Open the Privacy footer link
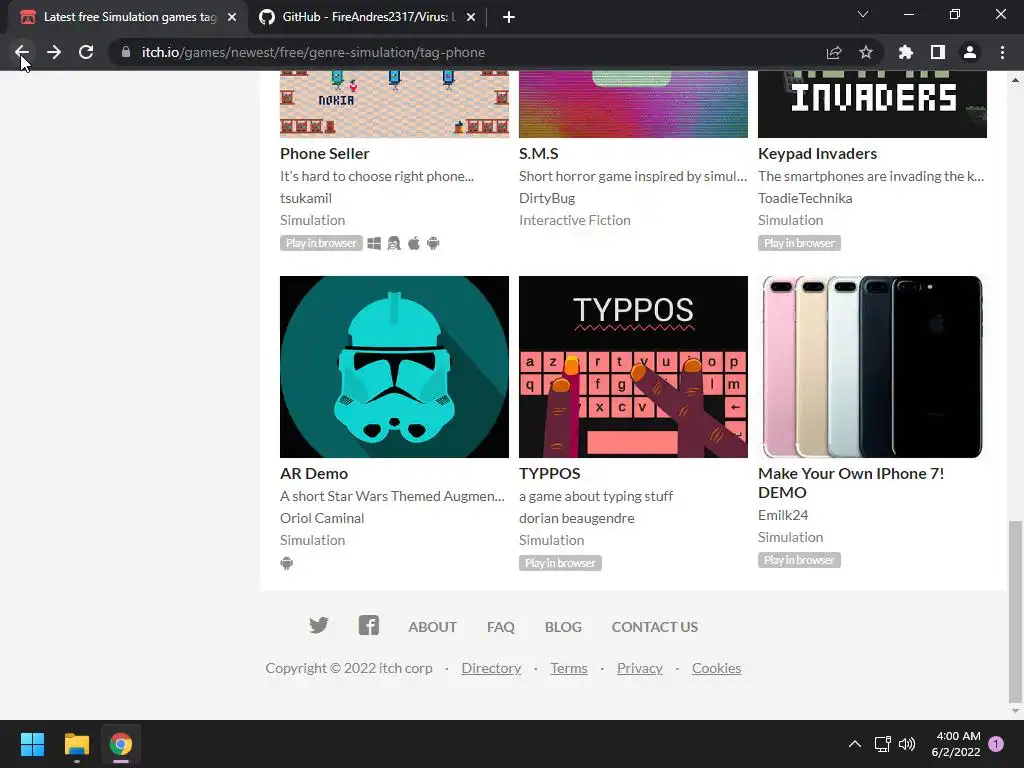 tap(639, 668)
